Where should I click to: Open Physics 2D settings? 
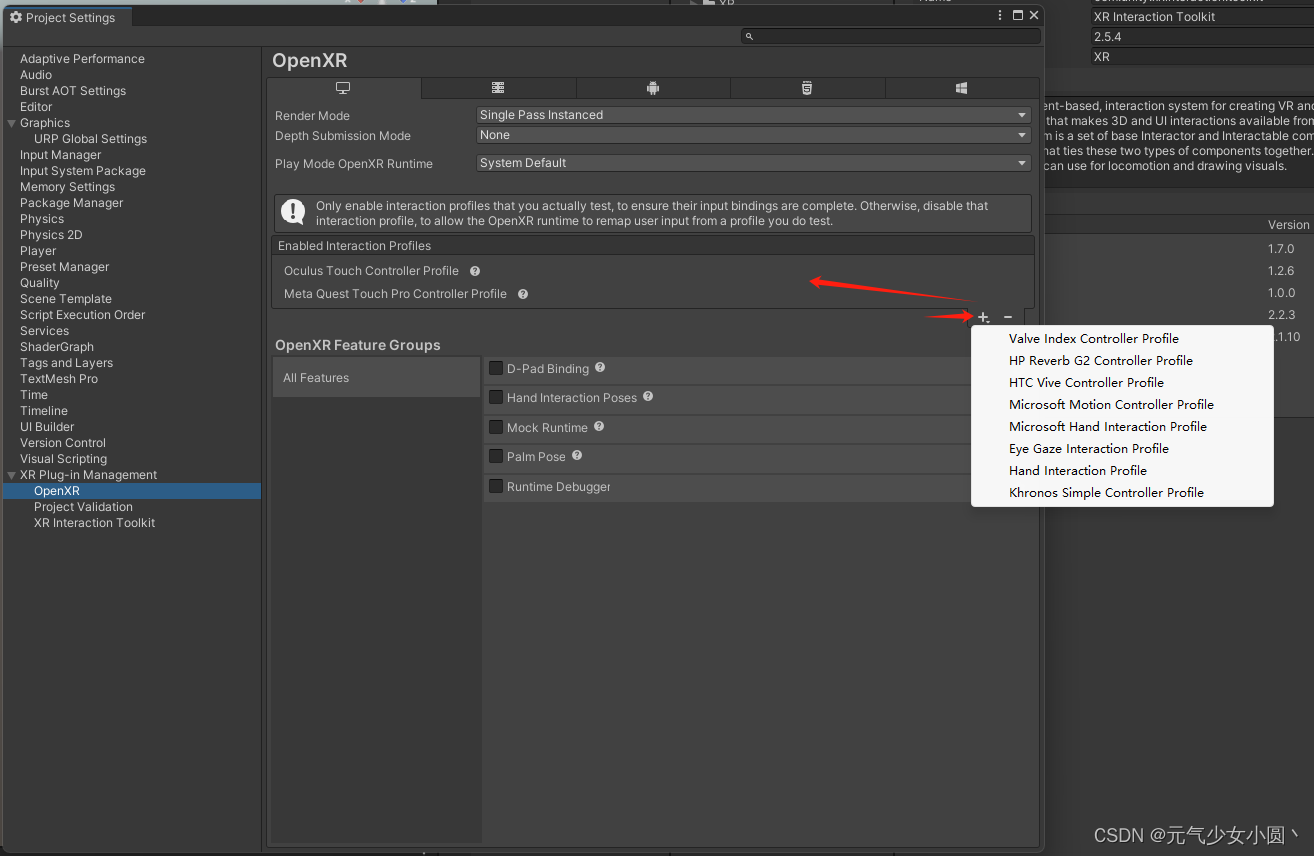tap(51, 235)
